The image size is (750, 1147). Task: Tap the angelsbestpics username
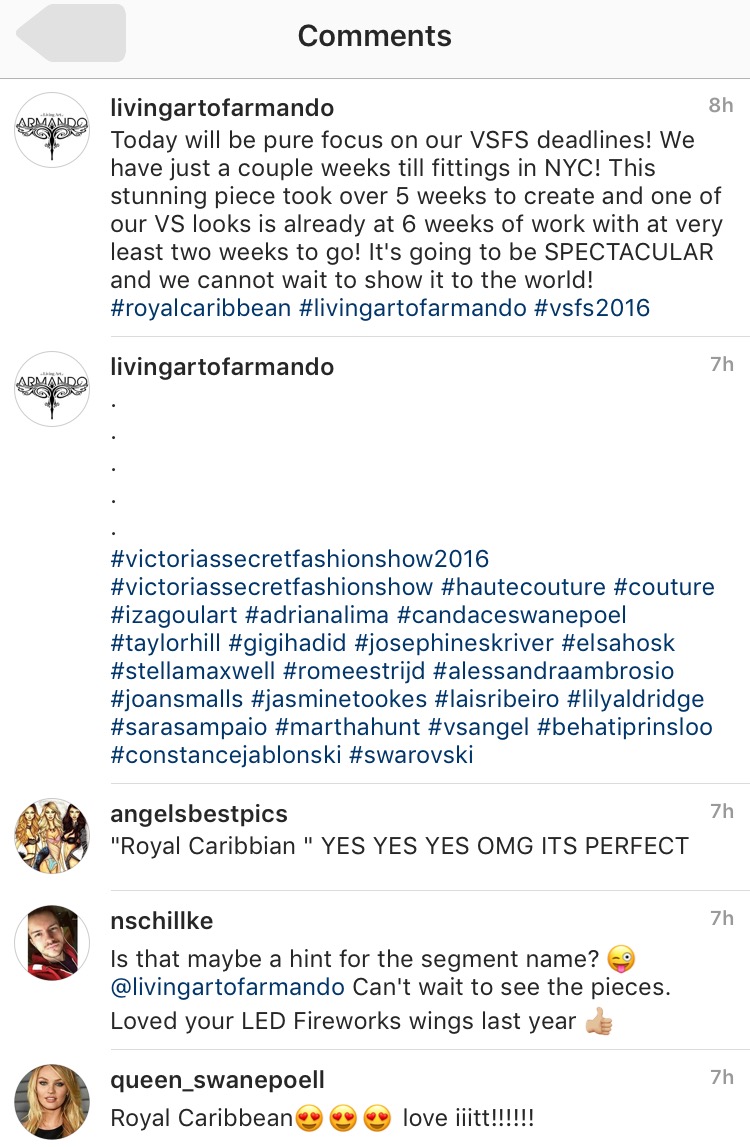(199, 814)
